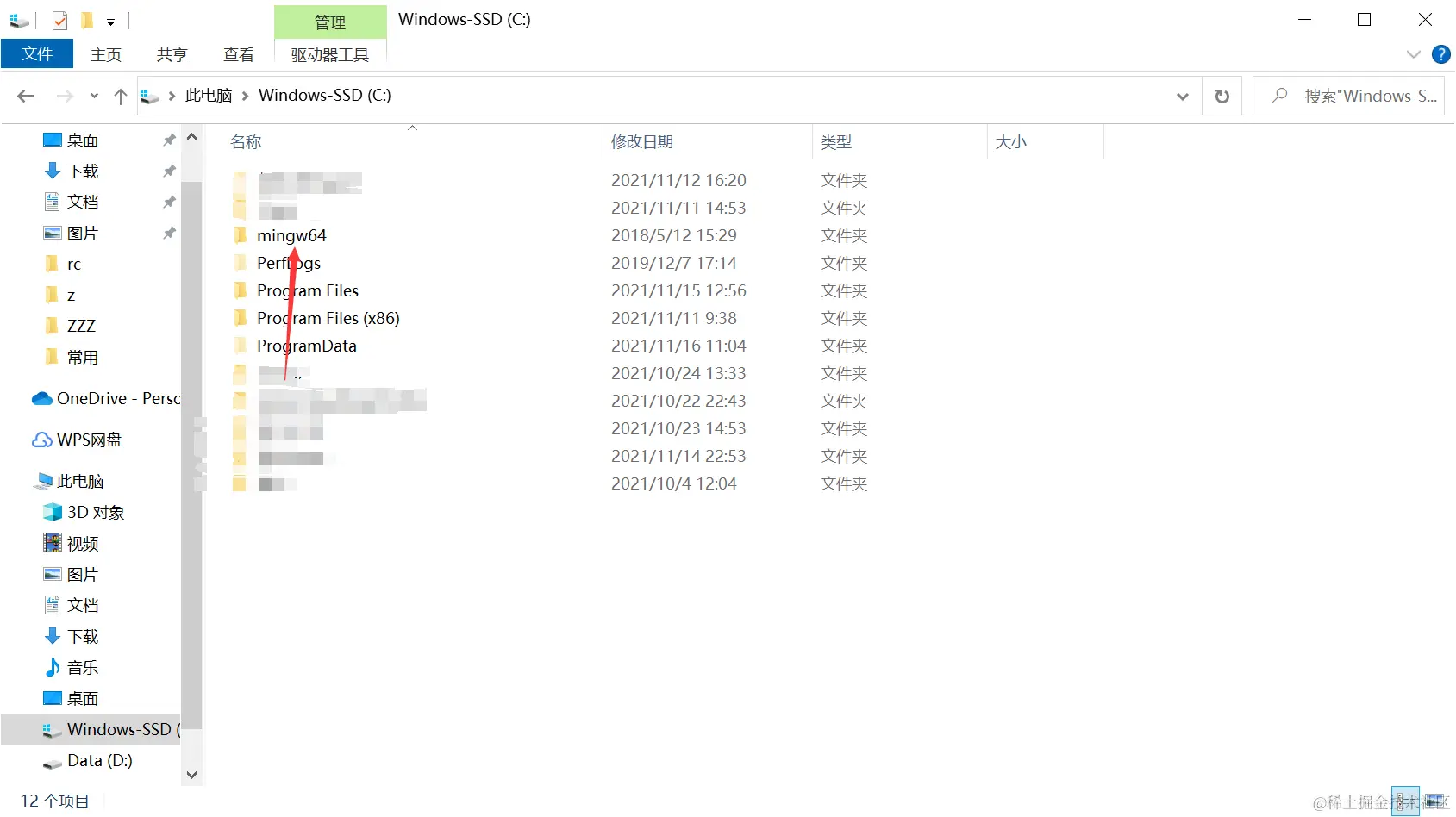The width and height of the screenshot is (1456, 817).
Task: Refresh the current folder view
Action: point(1222,96)
